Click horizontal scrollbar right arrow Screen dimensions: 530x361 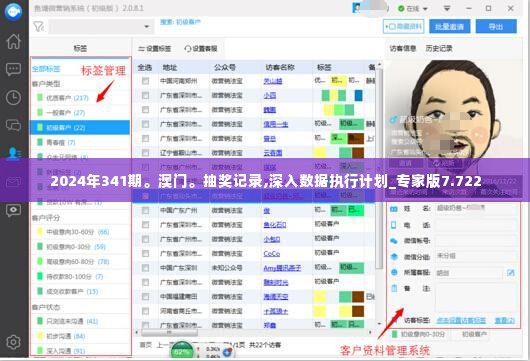click(x=370, y=333)
